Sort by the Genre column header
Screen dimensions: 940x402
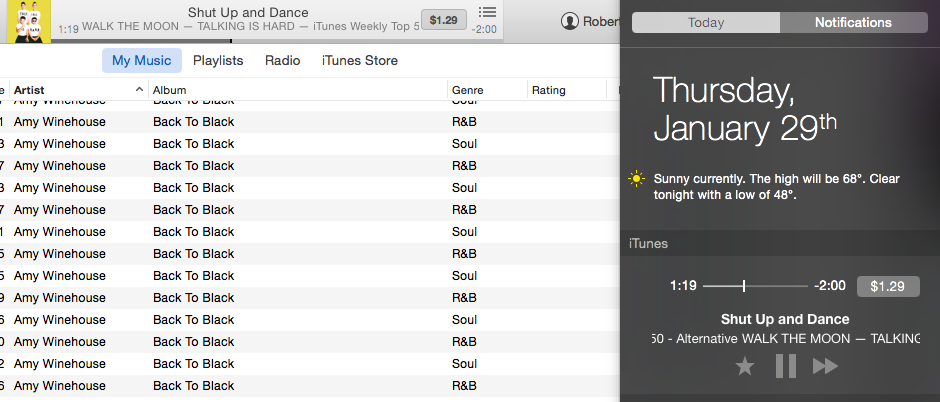pyautogui.click(x=487, y=90)
